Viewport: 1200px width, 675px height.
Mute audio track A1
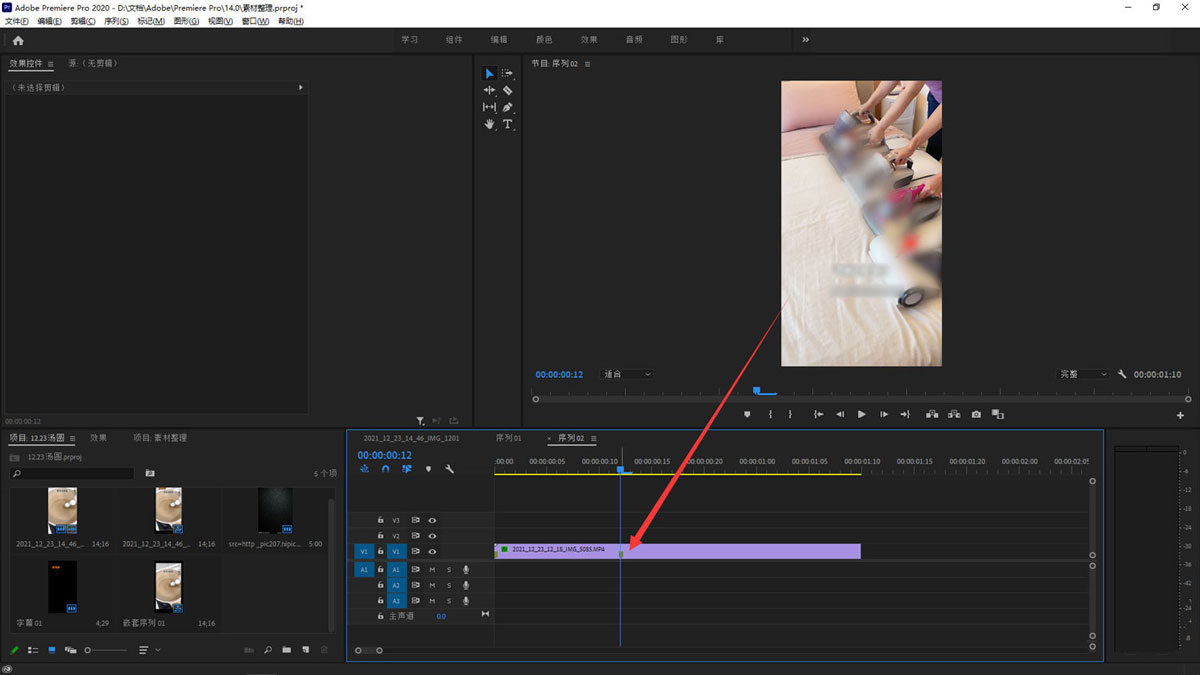432,569
